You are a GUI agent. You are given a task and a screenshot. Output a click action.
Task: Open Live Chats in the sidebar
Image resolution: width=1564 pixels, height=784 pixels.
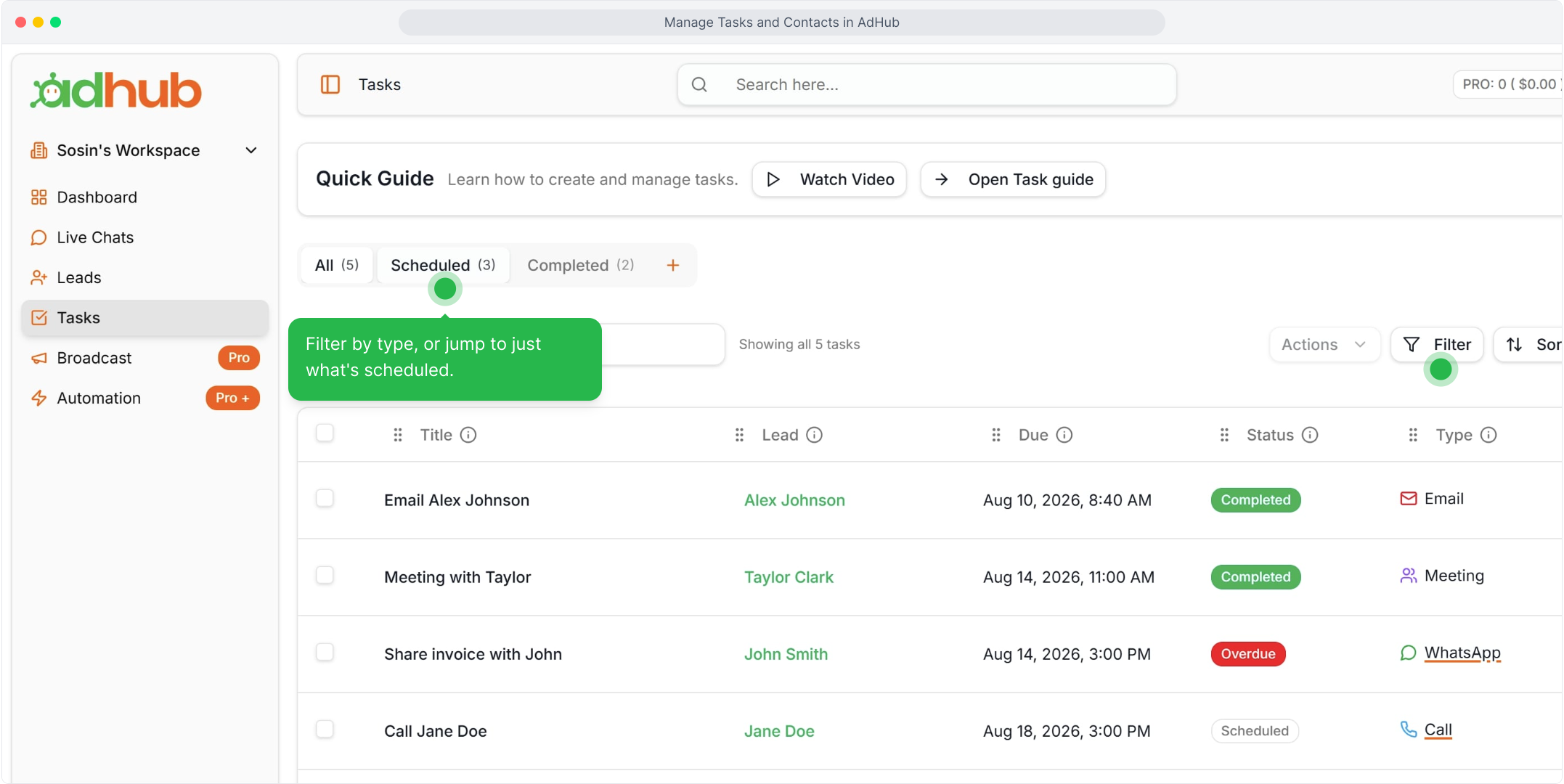pos(144,237)
